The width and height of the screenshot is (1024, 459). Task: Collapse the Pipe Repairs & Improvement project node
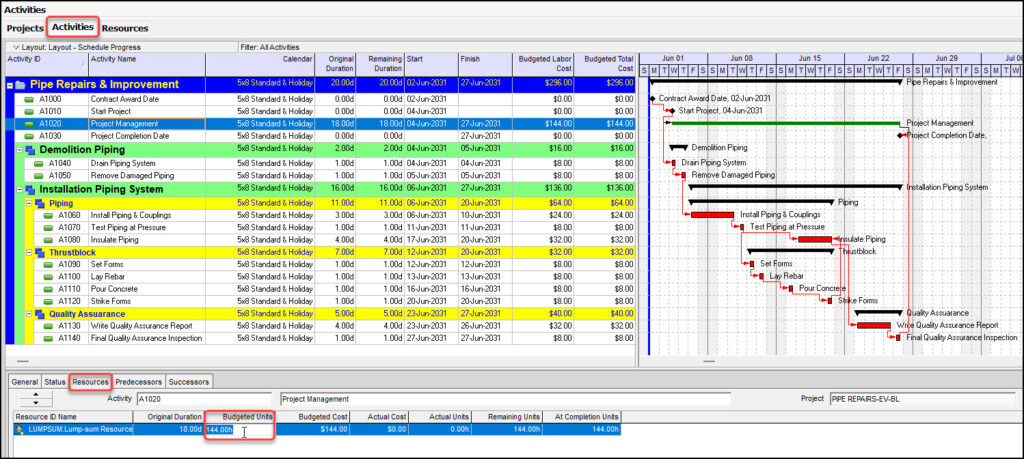point(9,85)
